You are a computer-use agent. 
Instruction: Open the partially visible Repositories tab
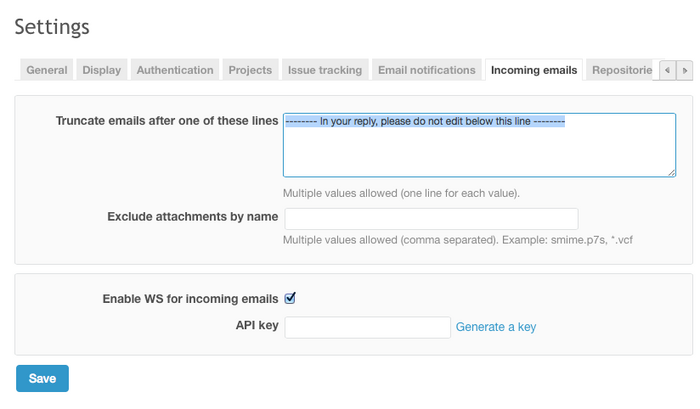point(621,70)
